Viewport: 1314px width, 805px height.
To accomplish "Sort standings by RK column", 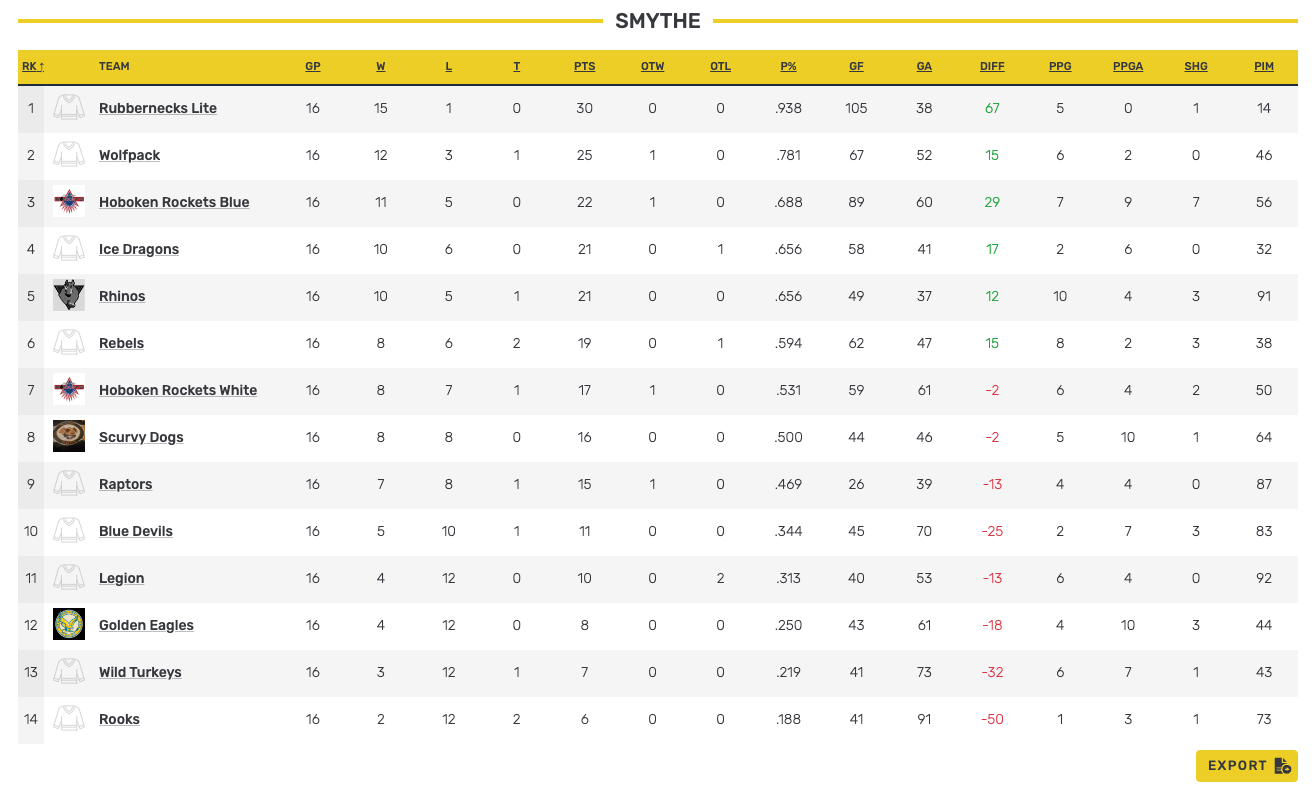I will [32, 67].
